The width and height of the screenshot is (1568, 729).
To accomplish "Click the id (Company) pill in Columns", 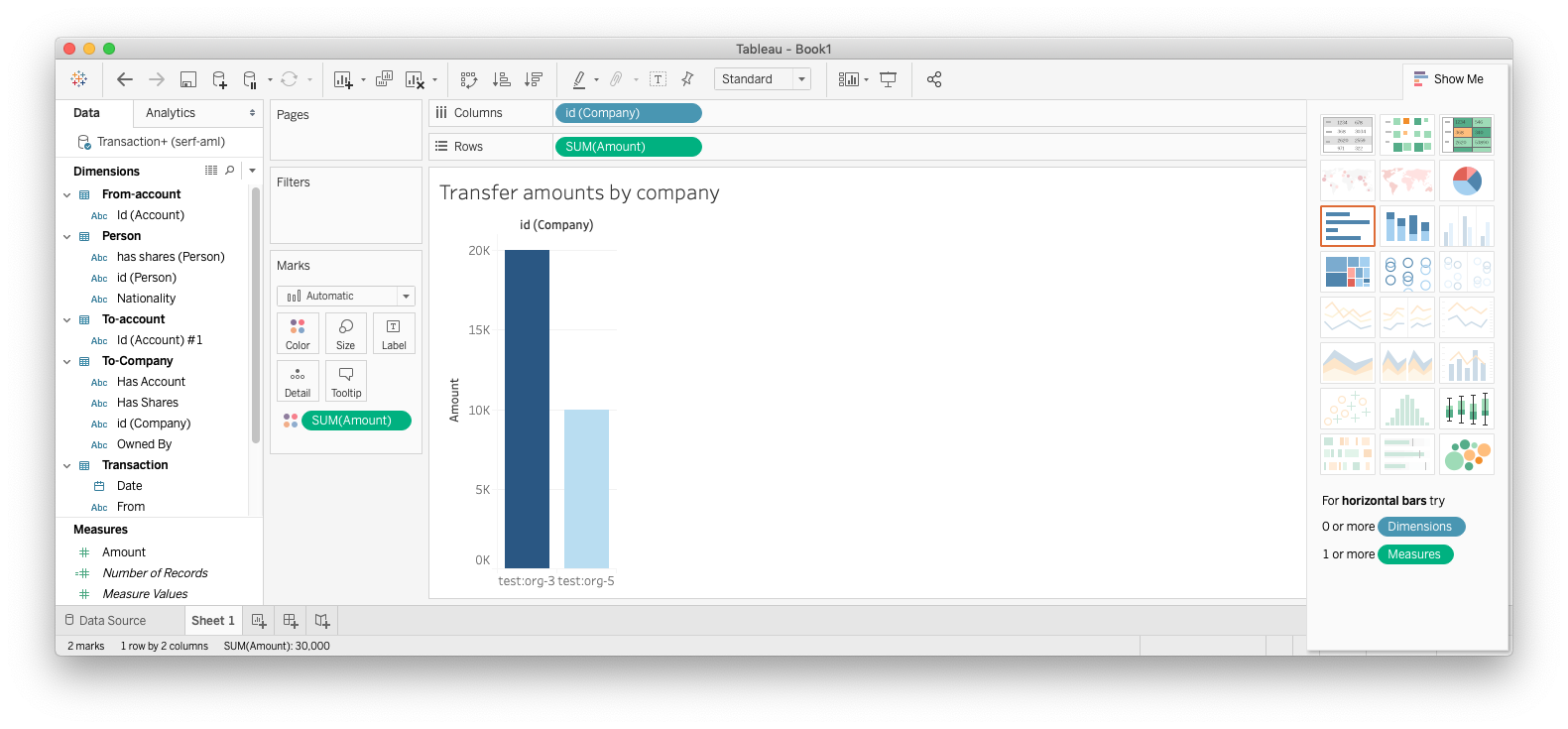I will (x=627, y=113).
